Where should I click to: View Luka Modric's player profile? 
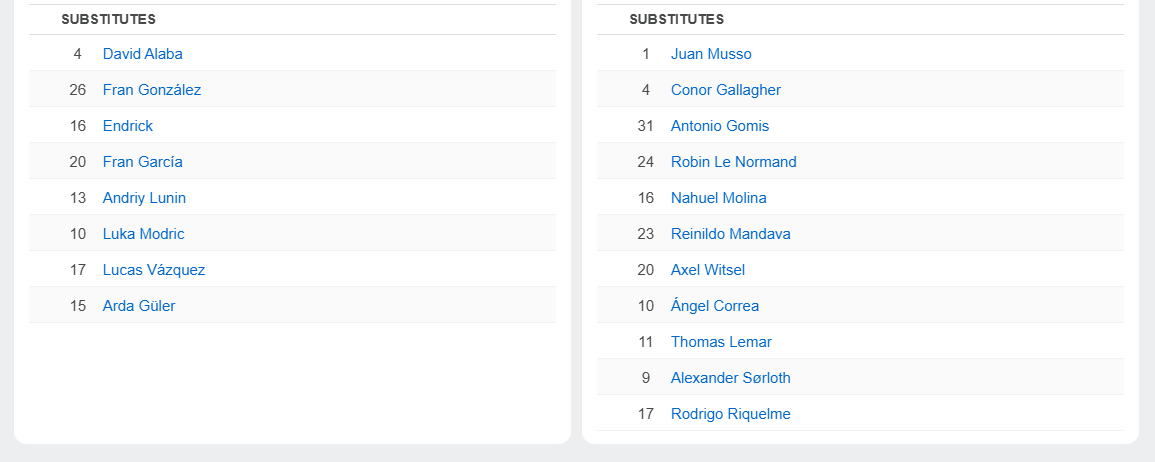pos(143,234)
